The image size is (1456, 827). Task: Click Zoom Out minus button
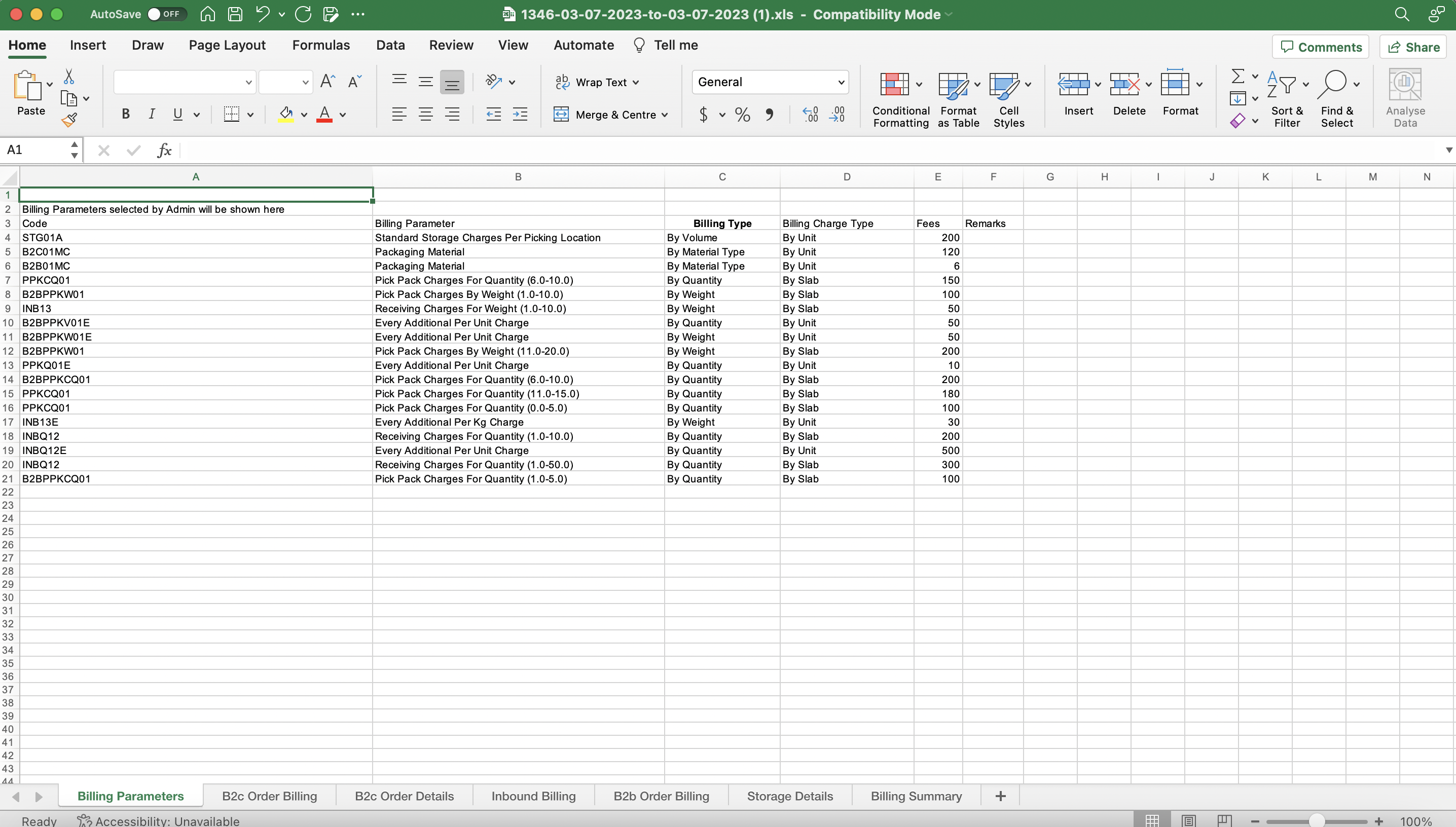click(1255, 821)
